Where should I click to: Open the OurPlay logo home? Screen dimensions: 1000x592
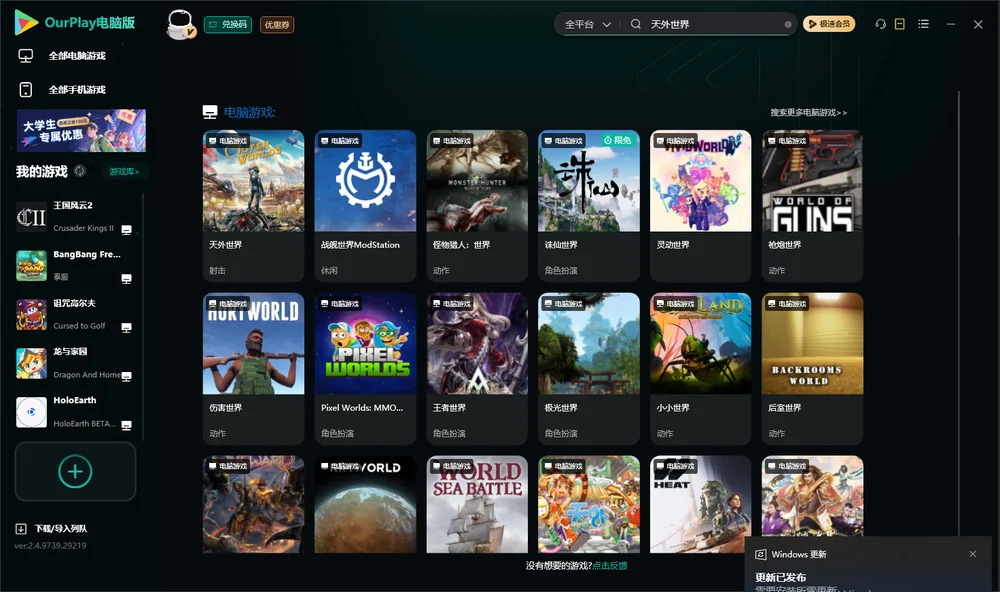(75, 23)
